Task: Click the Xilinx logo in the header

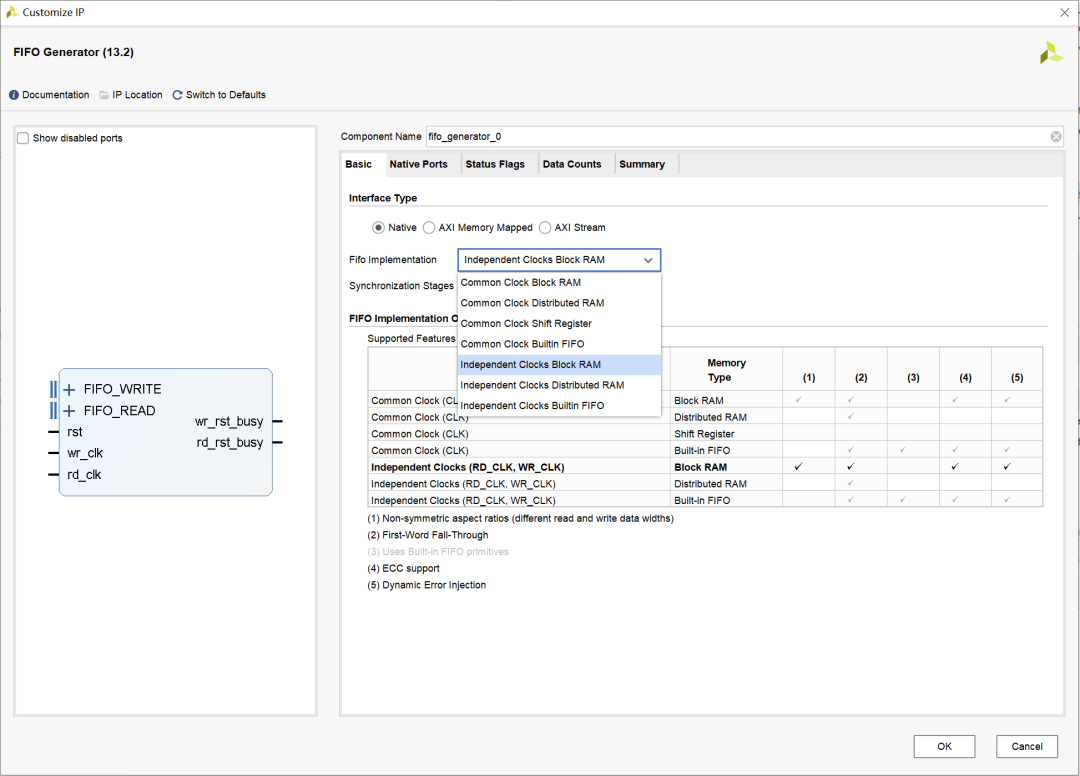Action: [x=1052, y=53]
